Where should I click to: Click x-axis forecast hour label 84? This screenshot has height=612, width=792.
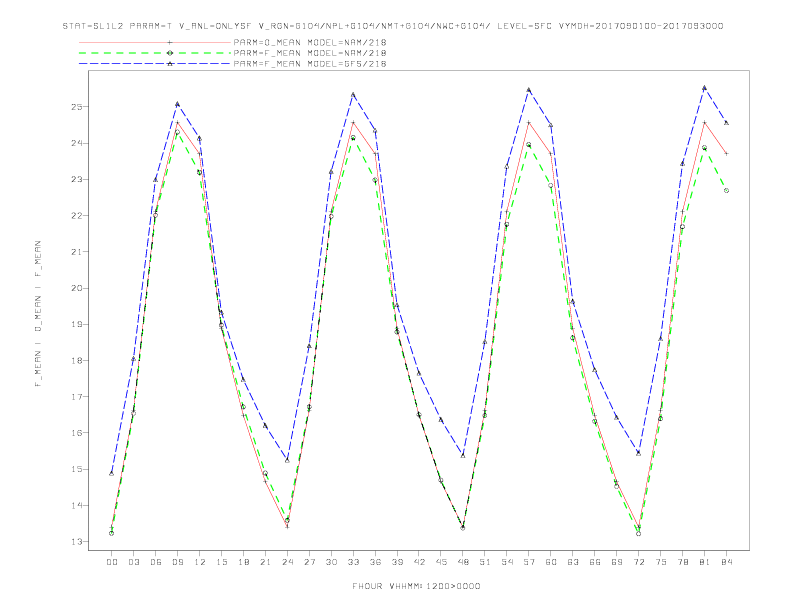[726, 562]
